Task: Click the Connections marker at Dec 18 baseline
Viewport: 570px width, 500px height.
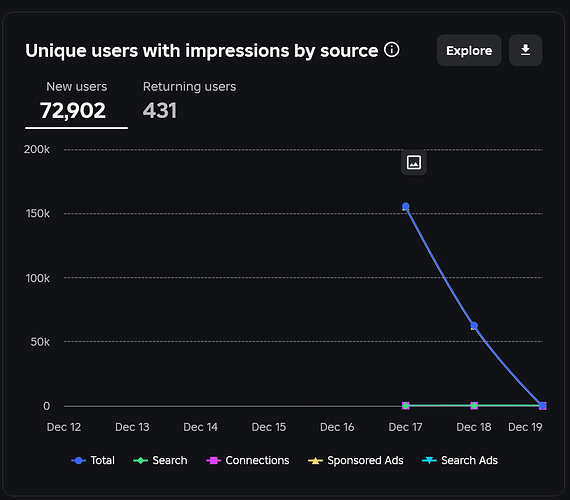Action: 474,405
